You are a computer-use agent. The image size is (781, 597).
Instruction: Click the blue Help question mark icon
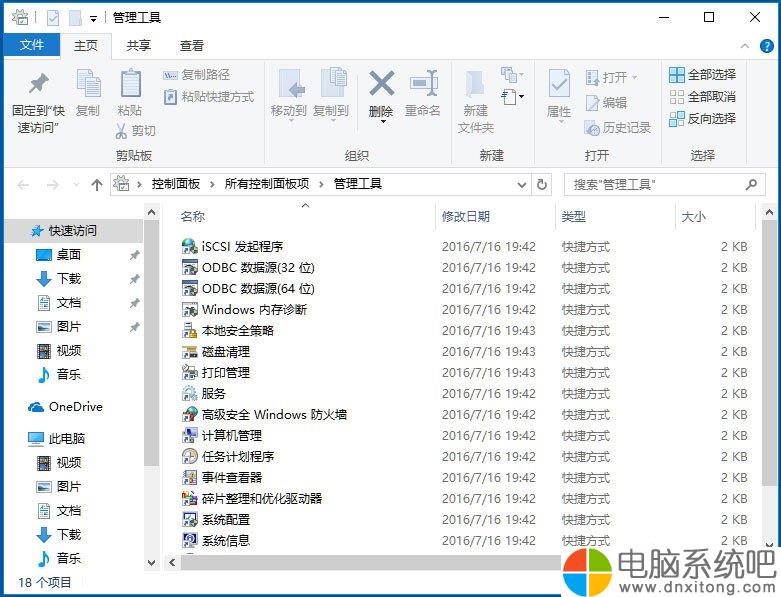tap(767, 46)
